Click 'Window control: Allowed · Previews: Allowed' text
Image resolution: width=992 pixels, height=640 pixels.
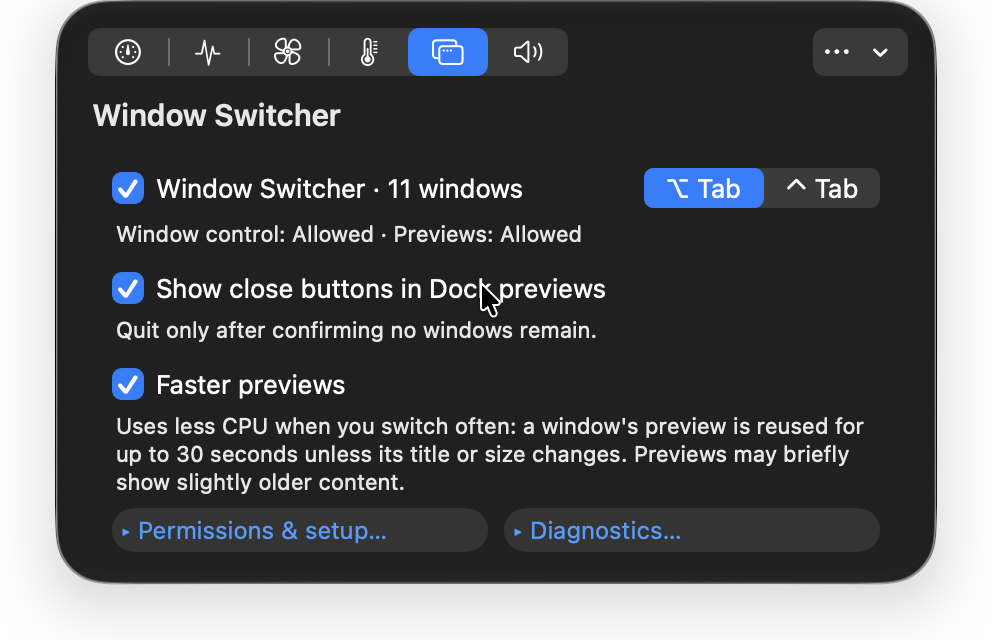[x=349, y=235]
